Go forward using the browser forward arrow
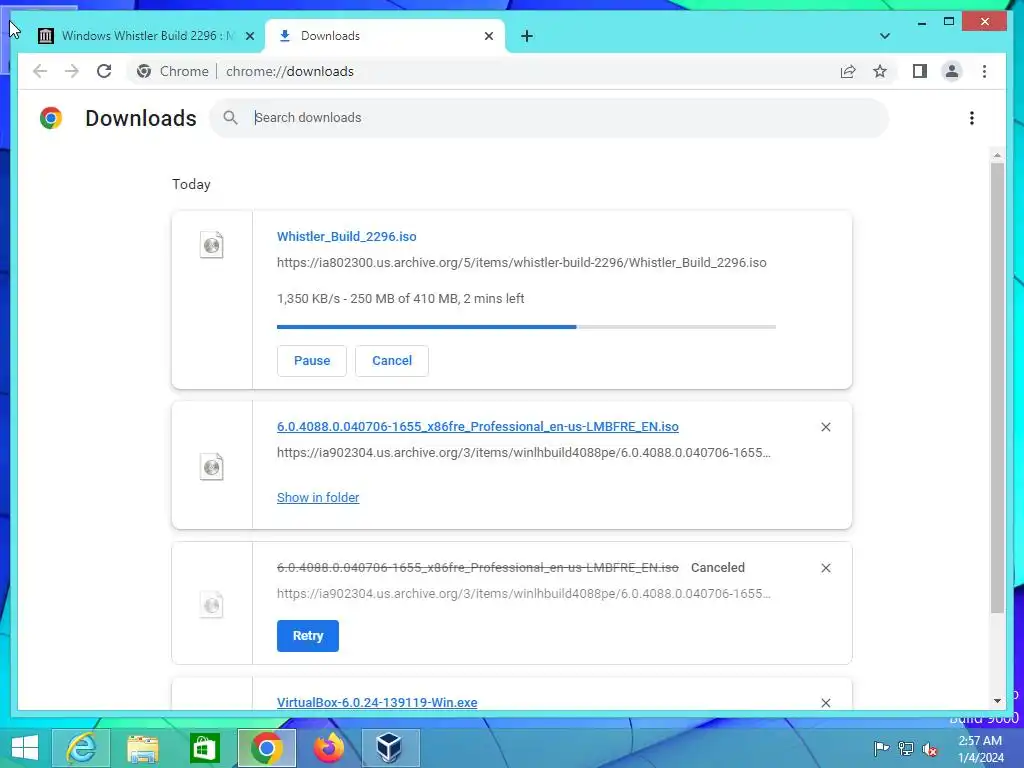Screen dimensions: 1024x768 coord(72,71)
